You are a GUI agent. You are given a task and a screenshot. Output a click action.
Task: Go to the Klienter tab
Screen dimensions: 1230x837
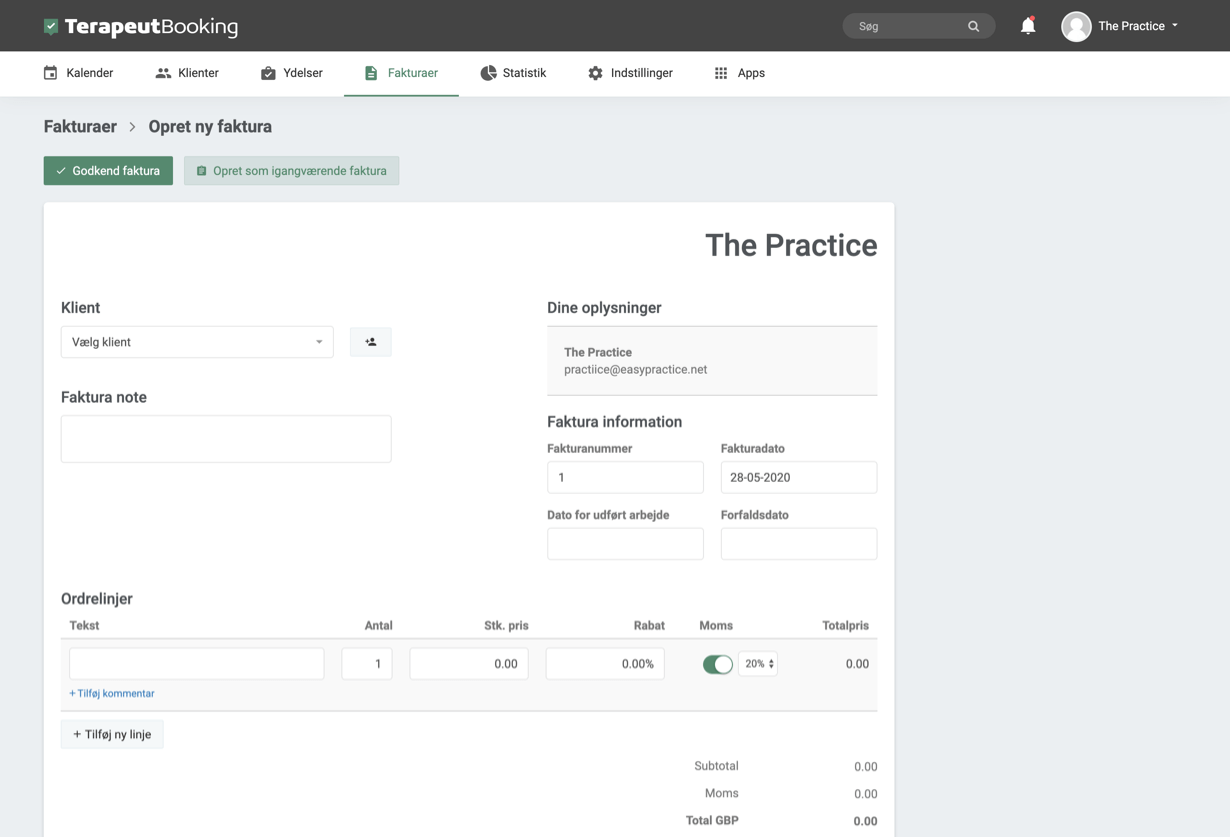187,73
